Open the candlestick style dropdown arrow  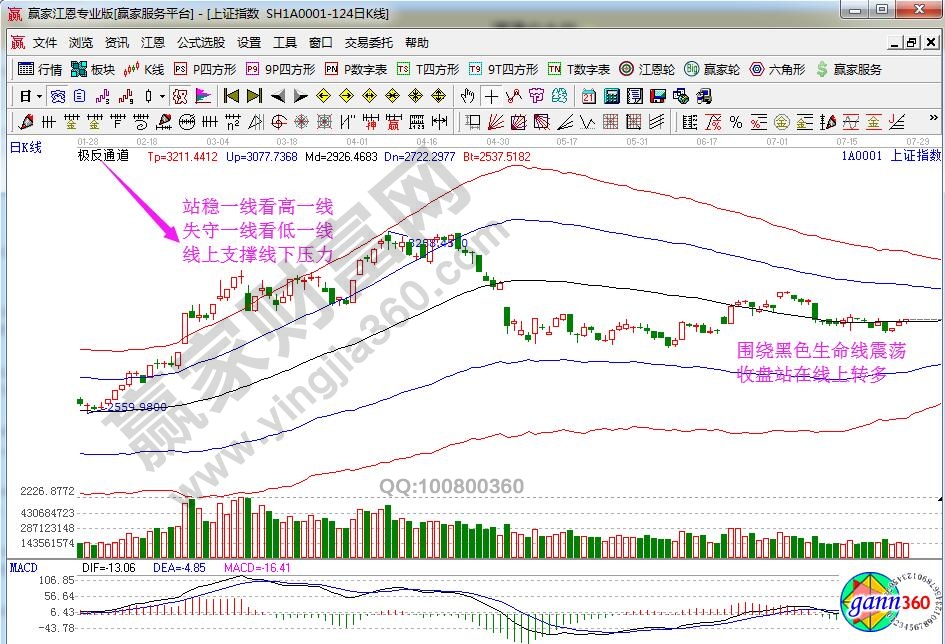(x=163, y=96)
